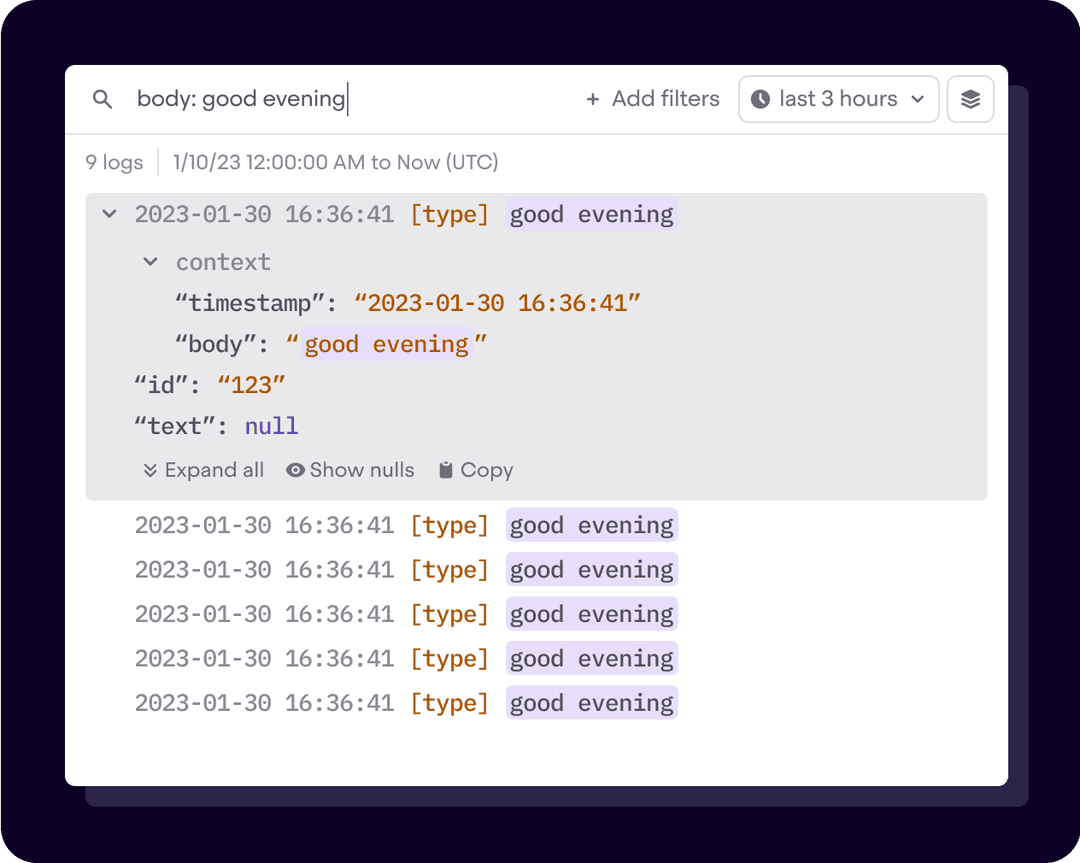Open the layers stack icon button
Image resolution: width=1080 pixels, height=863 pixels.
970,99
